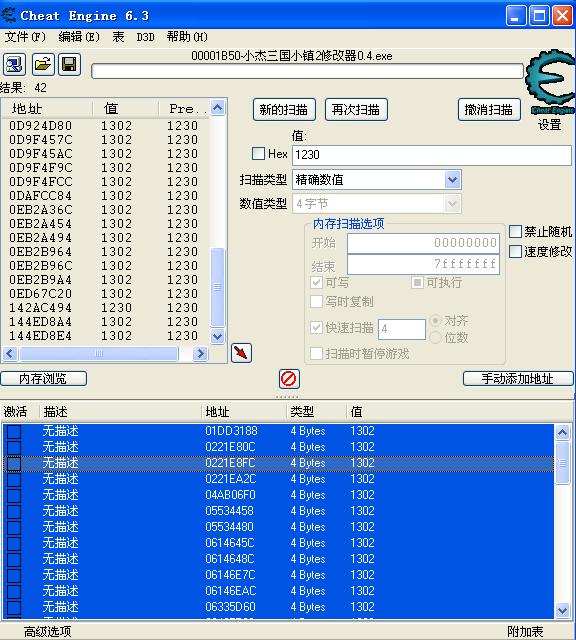
Task: Open the 编辑(E) menu
Action: coord(79,37)
